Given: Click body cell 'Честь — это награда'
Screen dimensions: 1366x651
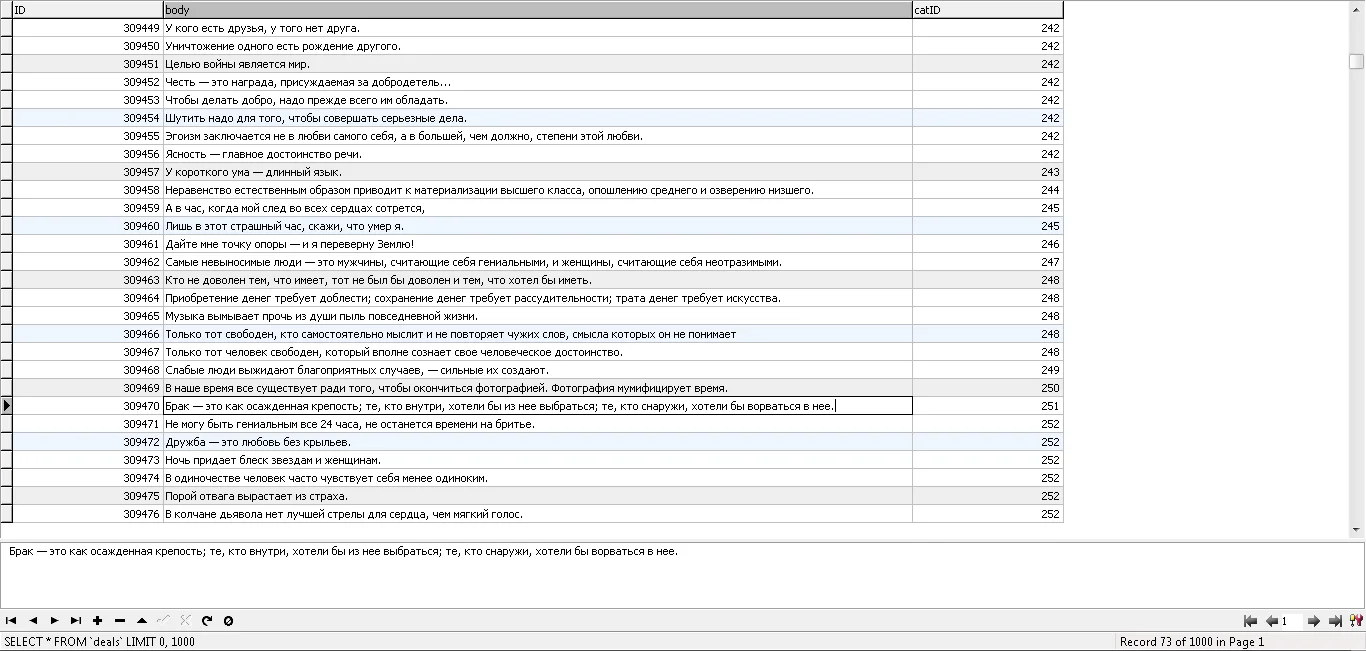Looking at the screenshot, I should point(538,82).
